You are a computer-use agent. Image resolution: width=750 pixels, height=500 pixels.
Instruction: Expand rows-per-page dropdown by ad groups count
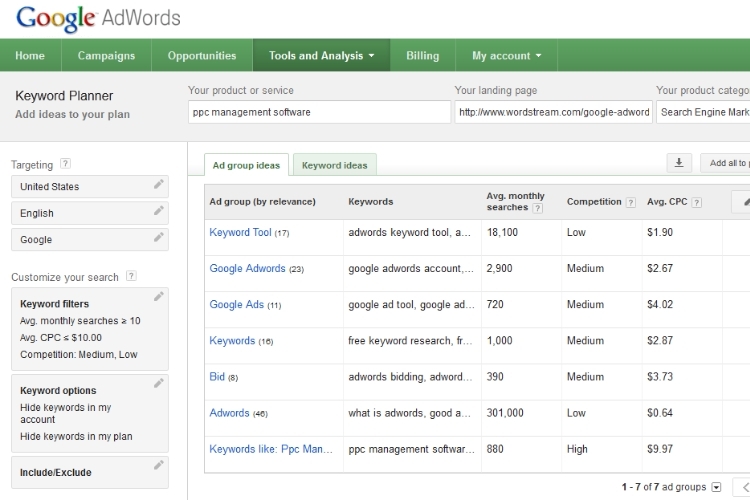(x=716, y=488)
